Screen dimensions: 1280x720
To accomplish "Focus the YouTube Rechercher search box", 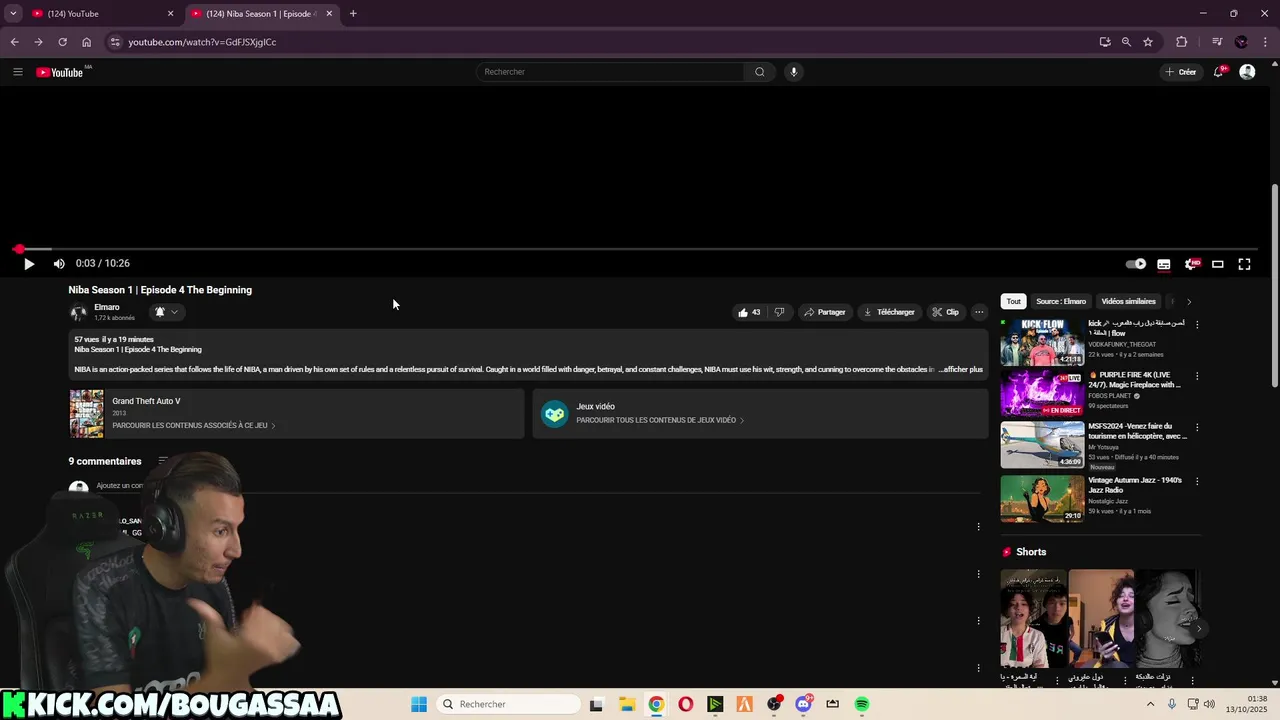I will [x=610, y=72].
